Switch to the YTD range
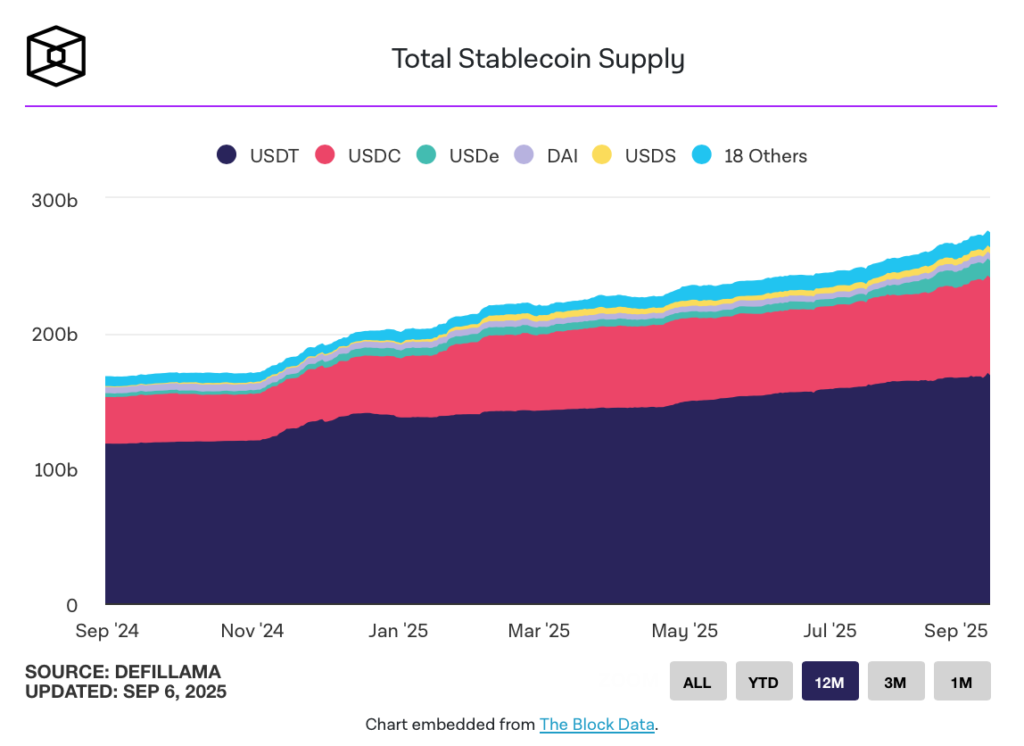The image size is (1024, 746). tap(763, 681)
